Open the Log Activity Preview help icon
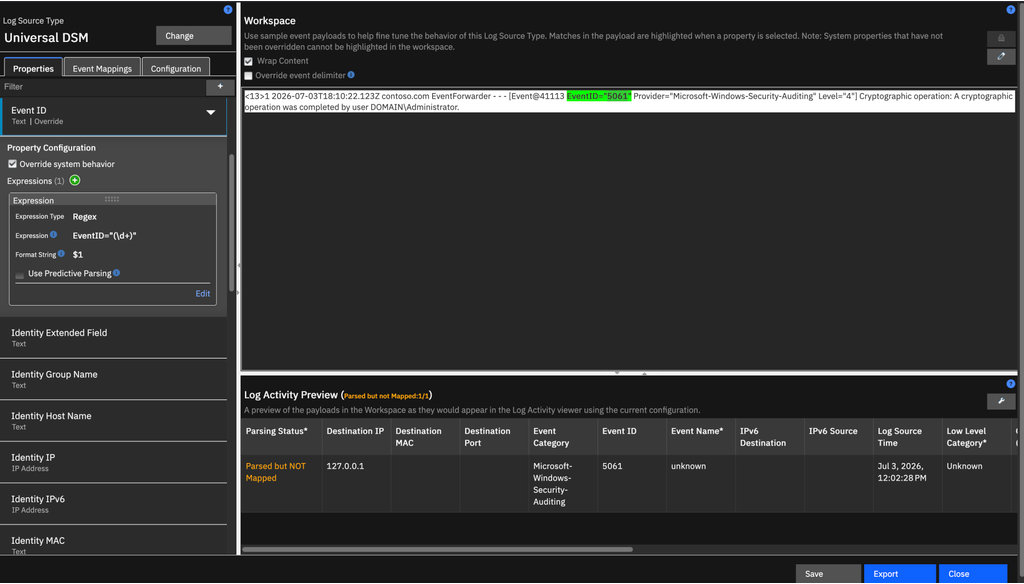The height and width of the screenshot is (584, 1024). (x=1011, y=384)
